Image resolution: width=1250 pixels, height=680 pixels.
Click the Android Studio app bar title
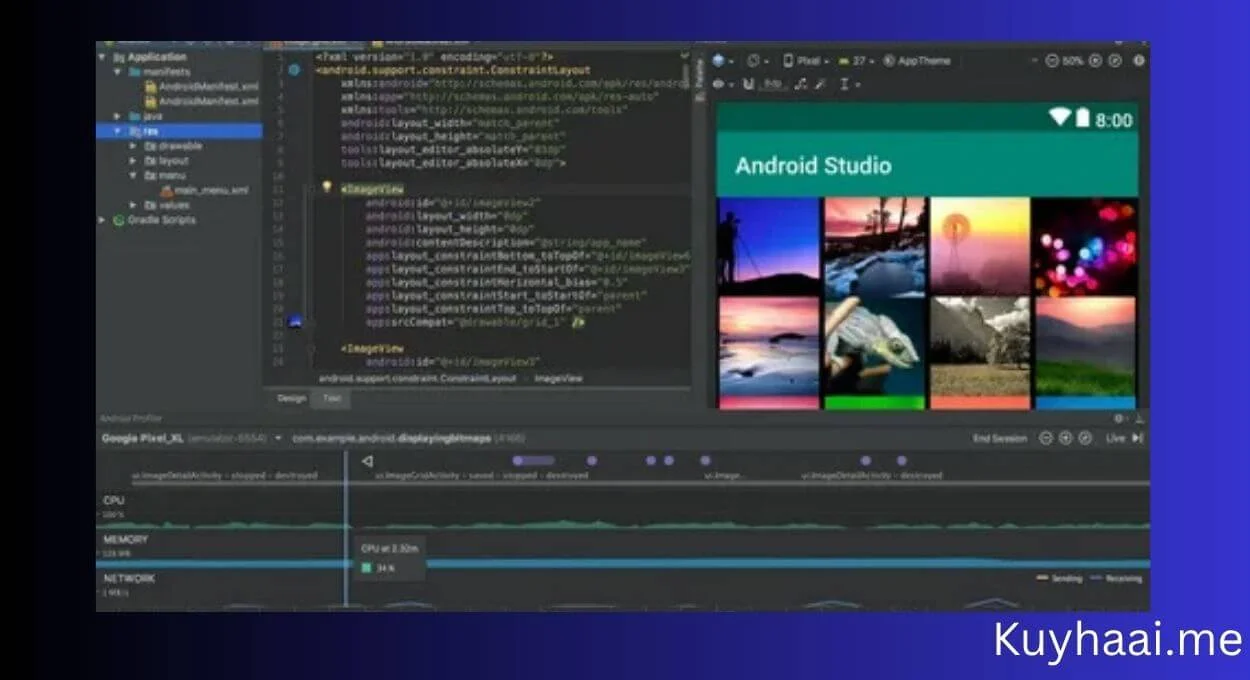pyautogui.click(x=813, y=165)
